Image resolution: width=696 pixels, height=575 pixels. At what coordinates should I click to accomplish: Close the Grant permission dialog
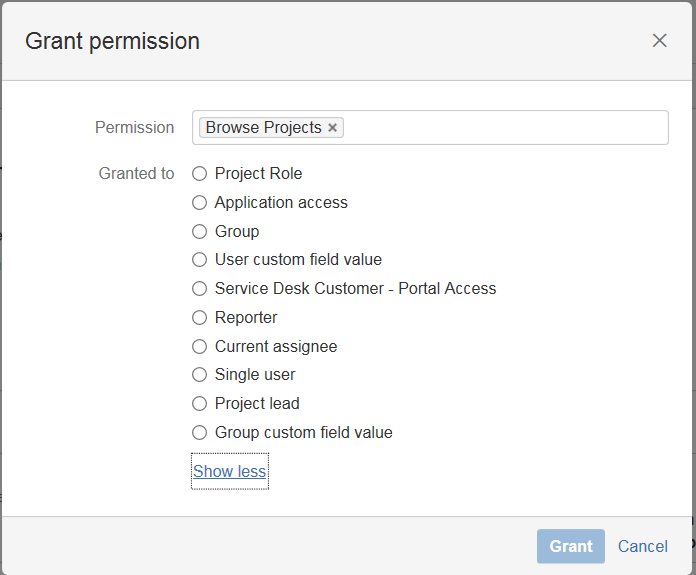point(659,40)
